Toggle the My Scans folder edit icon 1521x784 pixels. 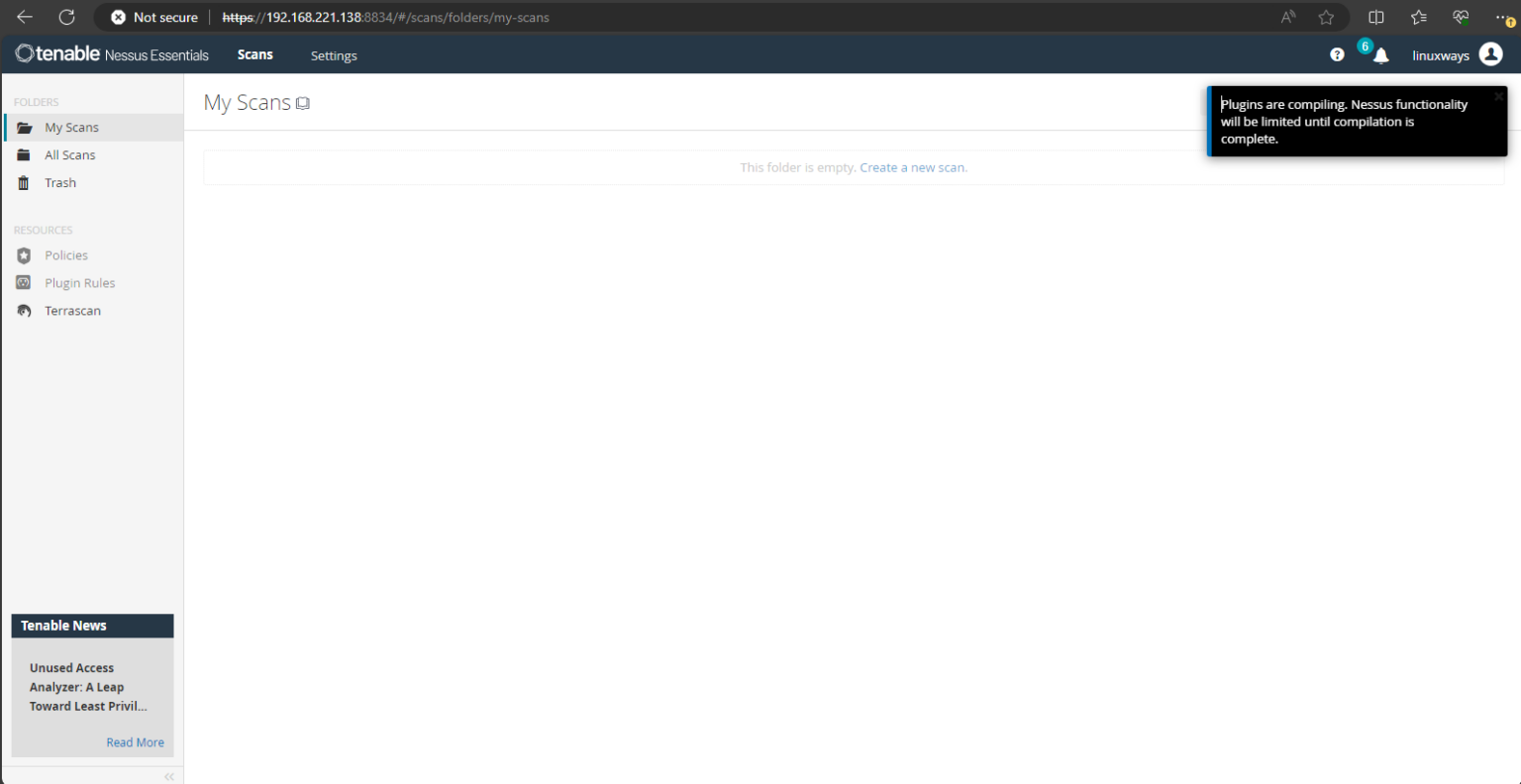[x=303, y=102]
